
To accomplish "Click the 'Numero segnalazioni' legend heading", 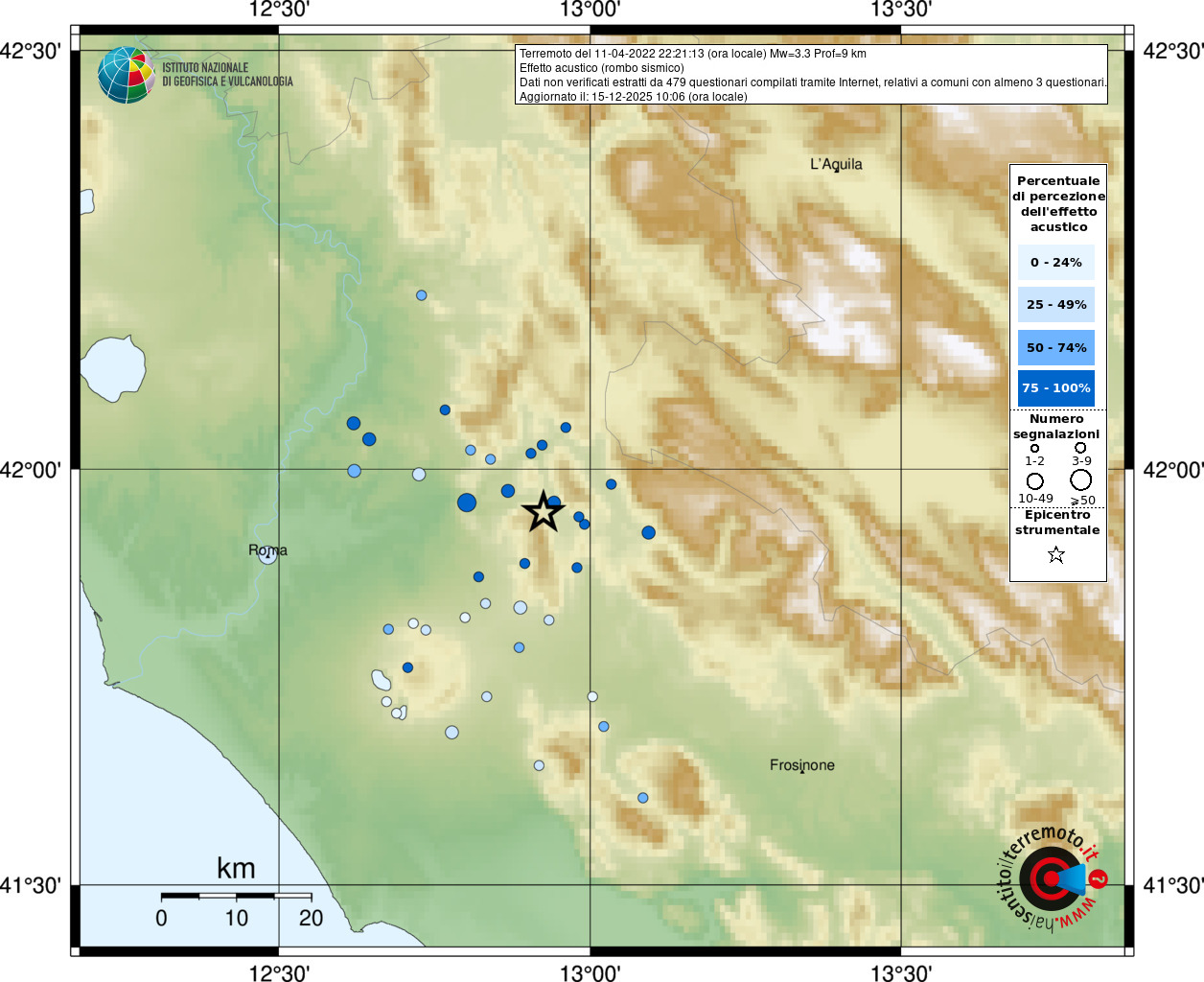I will 1056,427.
